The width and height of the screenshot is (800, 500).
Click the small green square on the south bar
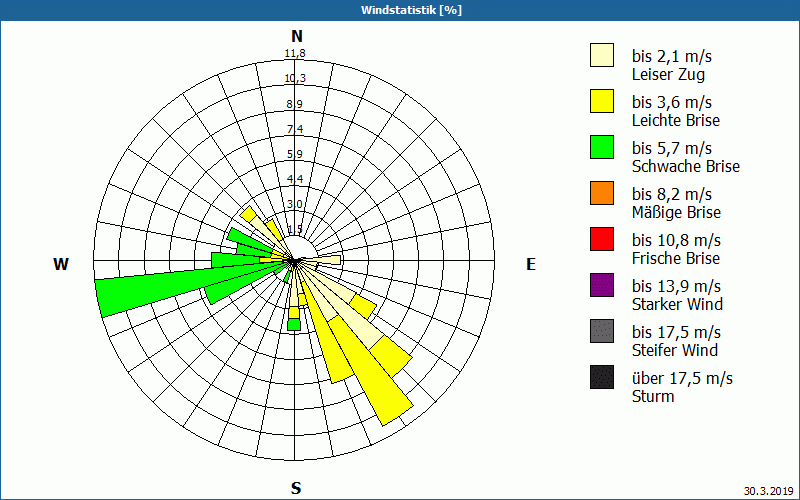pyautogui.click(x=294, y=324)
